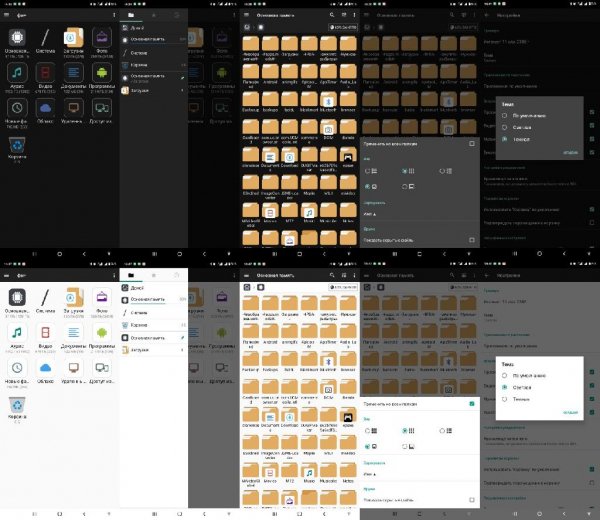
Task: Check Показать скрытые файлы in dark view panel
Action: coord(472,240)
